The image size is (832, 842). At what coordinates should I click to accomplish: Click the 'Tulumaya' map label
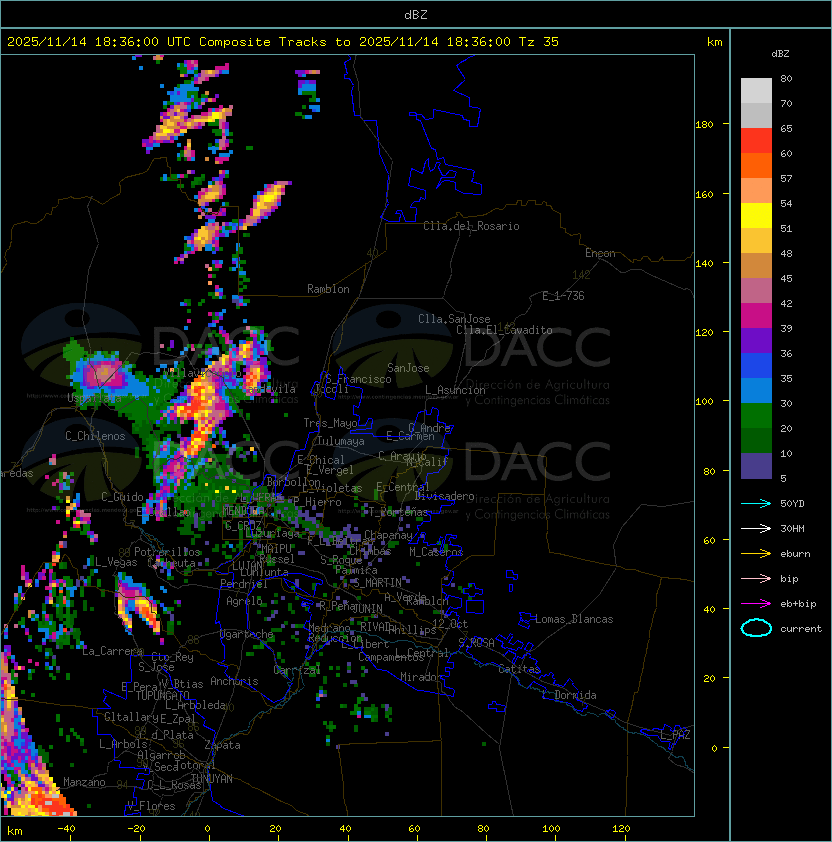[x=341, y=441]
